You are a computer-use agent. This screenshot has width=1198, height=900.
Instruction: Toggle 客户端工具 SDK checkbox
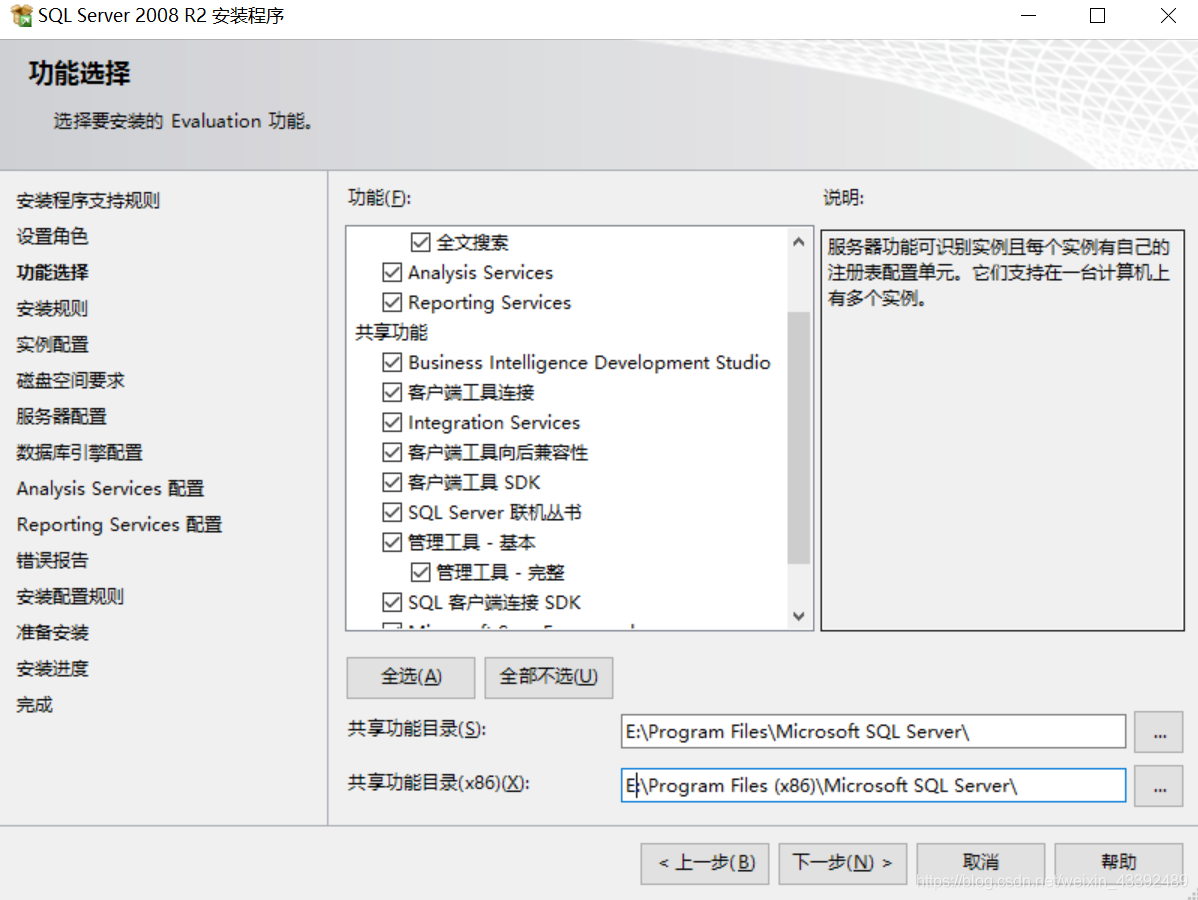coord(392,482)
